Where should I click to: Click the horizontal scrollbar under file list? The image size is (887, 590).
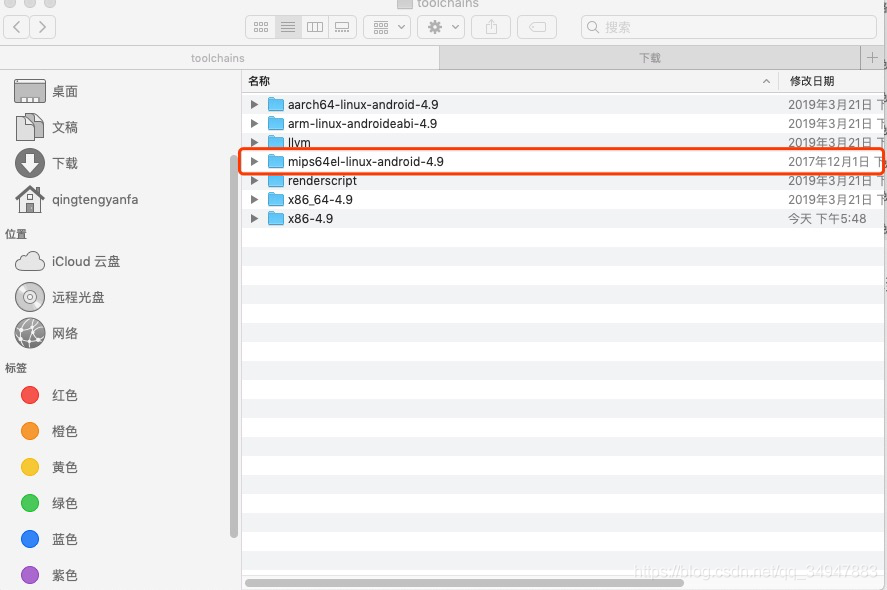(x=464, y=583)
